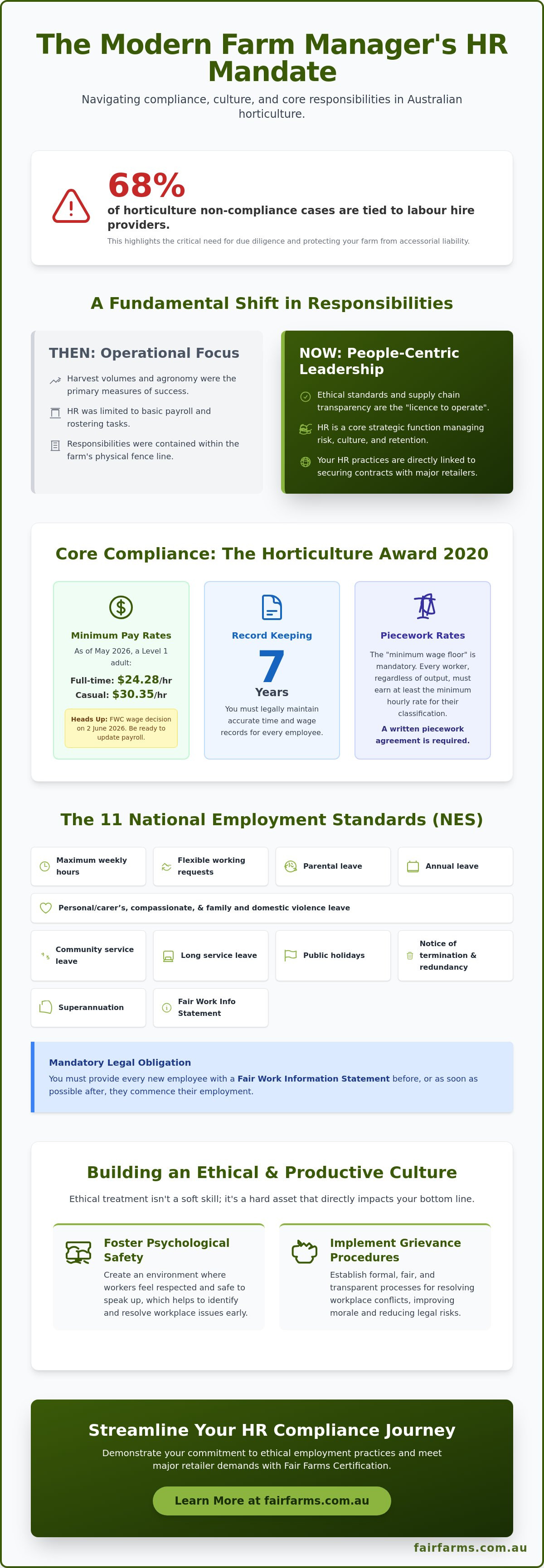This screenshot has height=1568, width=544.
Task: Click the 68% statistic
Action: 146,185
